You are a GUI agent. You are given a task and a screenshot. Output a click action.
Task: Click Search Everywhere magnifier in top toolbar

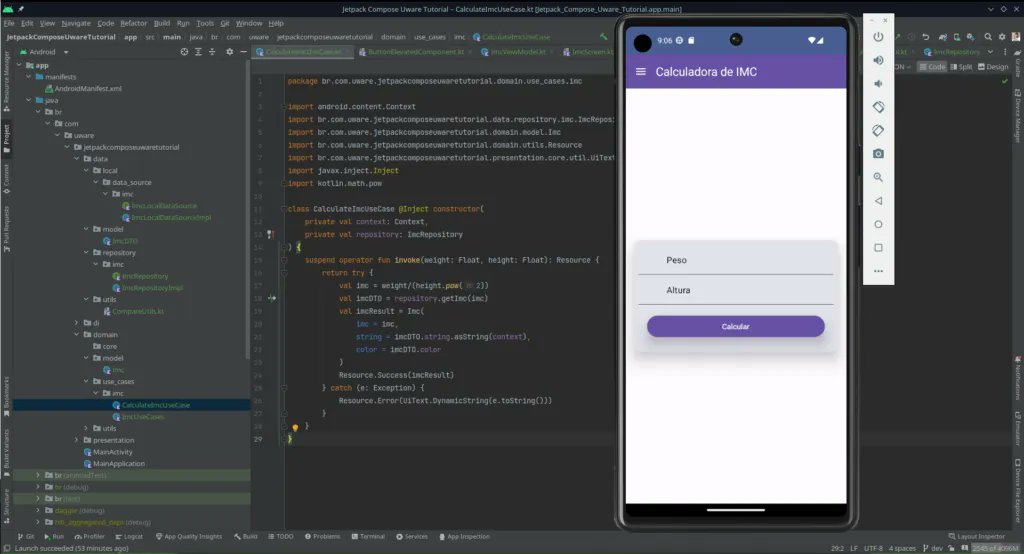click(987, 37)
